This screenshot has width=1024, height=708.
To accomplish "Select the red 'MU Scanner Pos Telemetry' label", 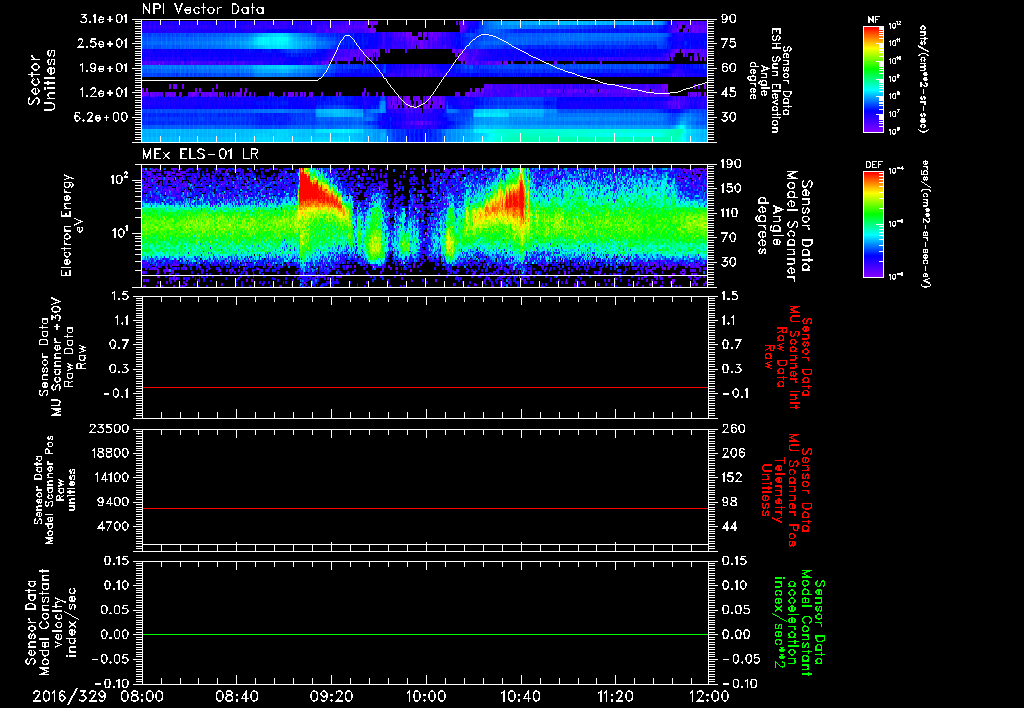I will (786, 491).
